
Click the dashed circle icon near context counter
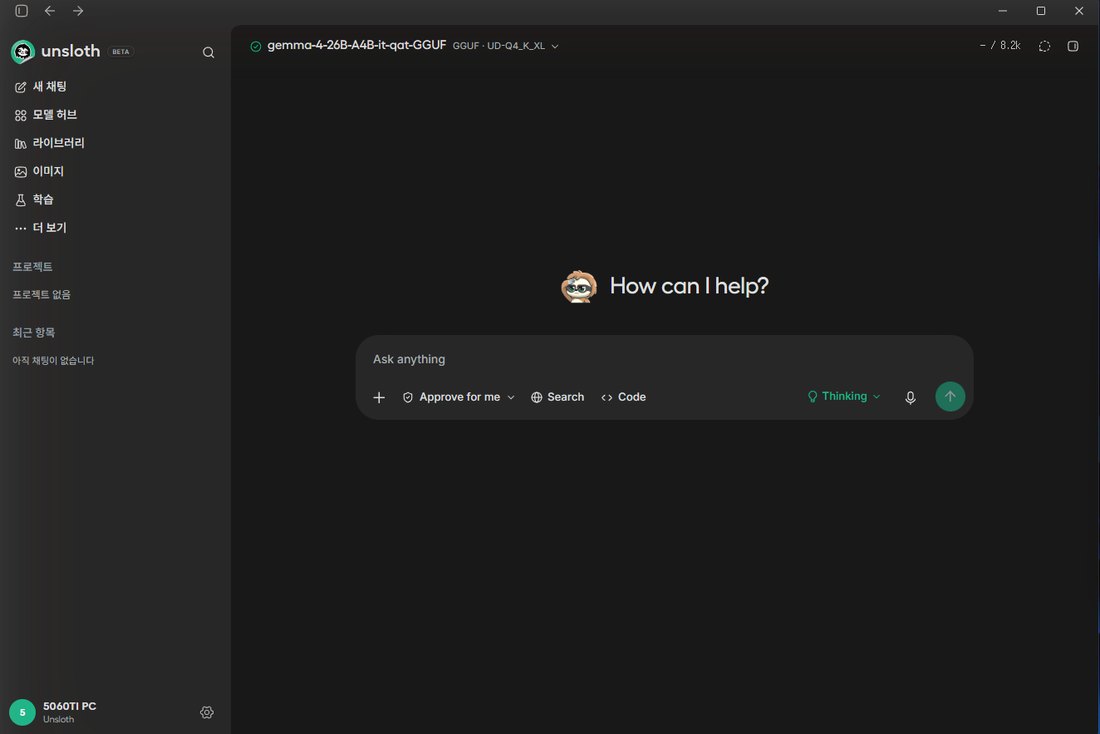pos(1045,46)
